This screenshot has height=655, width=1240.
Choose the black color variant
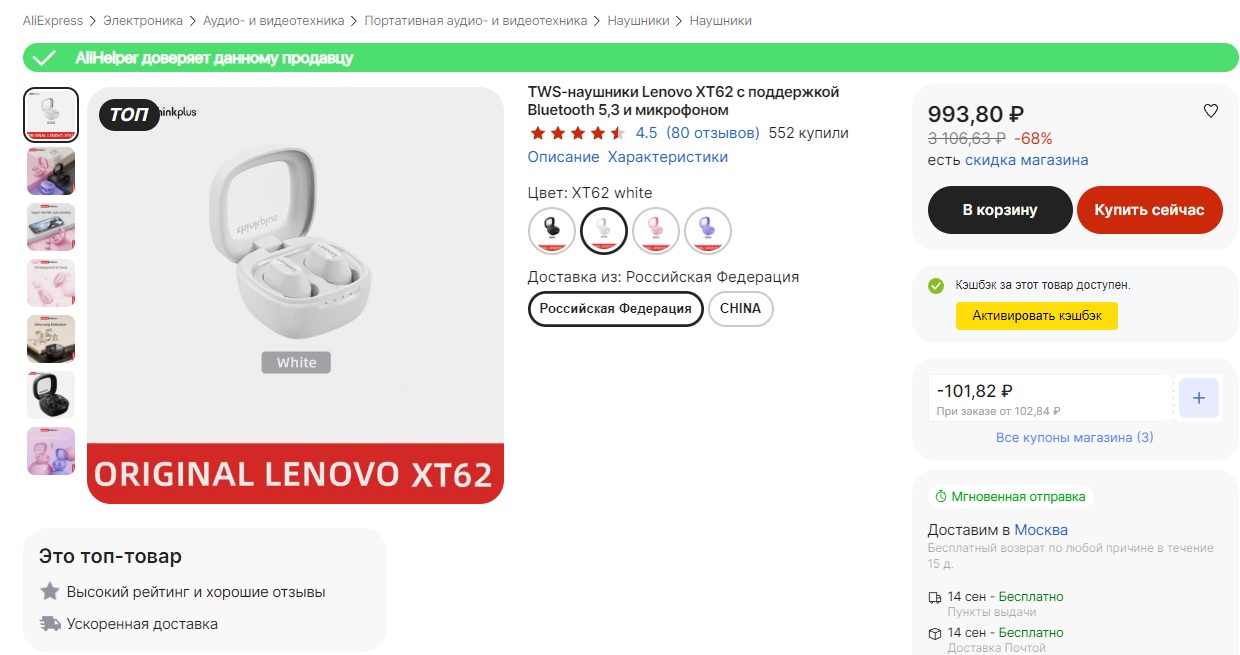click(551, 231)
